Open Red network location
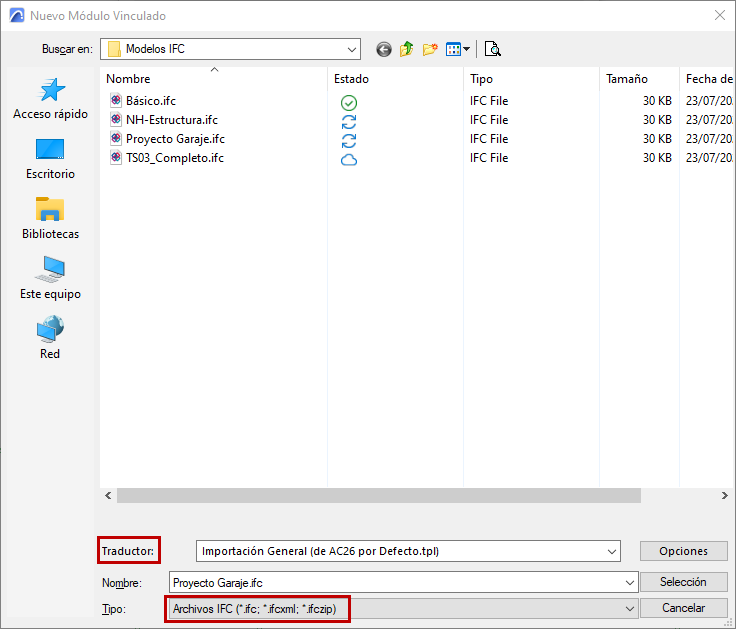Viewport: 736px width, 629px height. coord(50,338)
